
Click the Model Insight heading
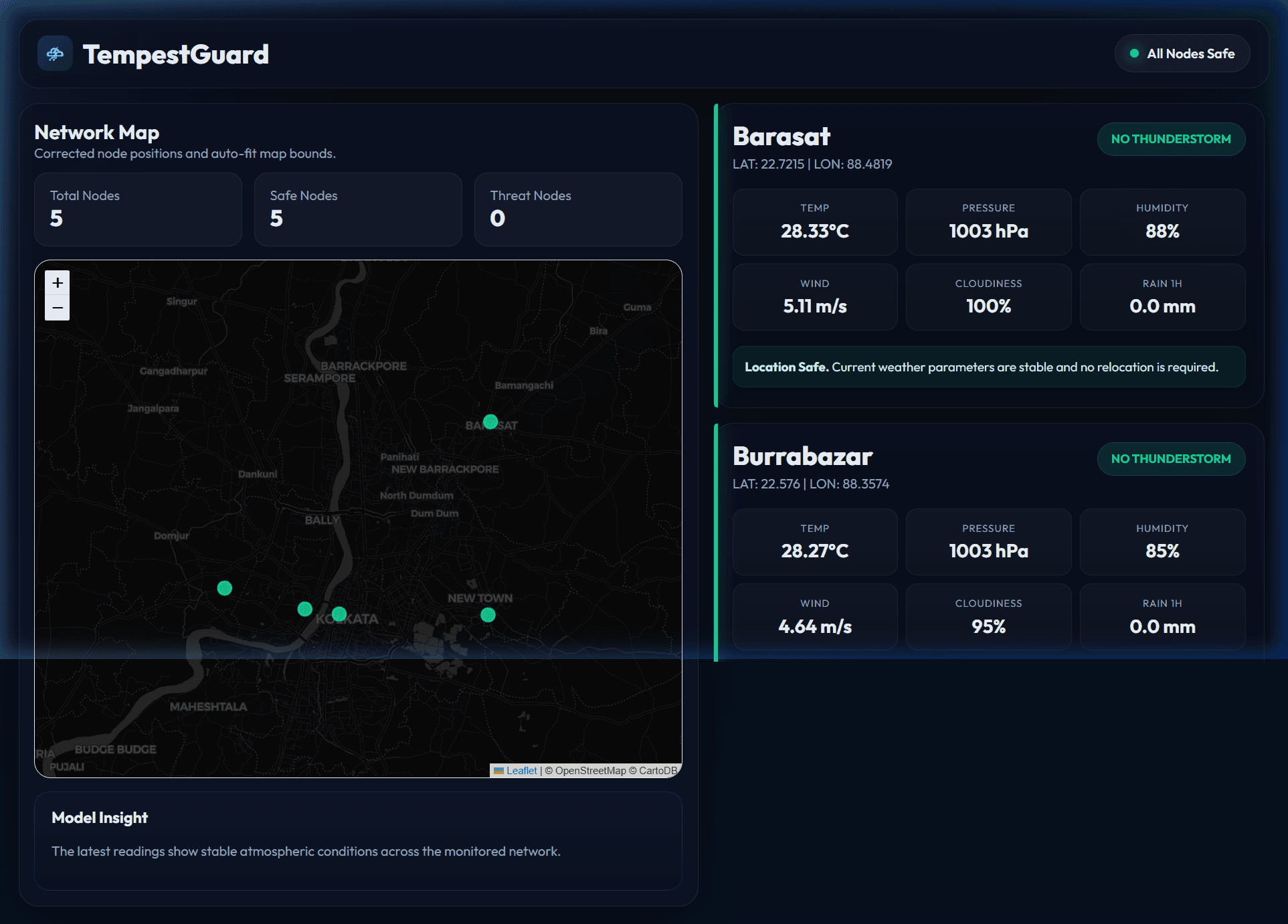(x=100, y=818)
